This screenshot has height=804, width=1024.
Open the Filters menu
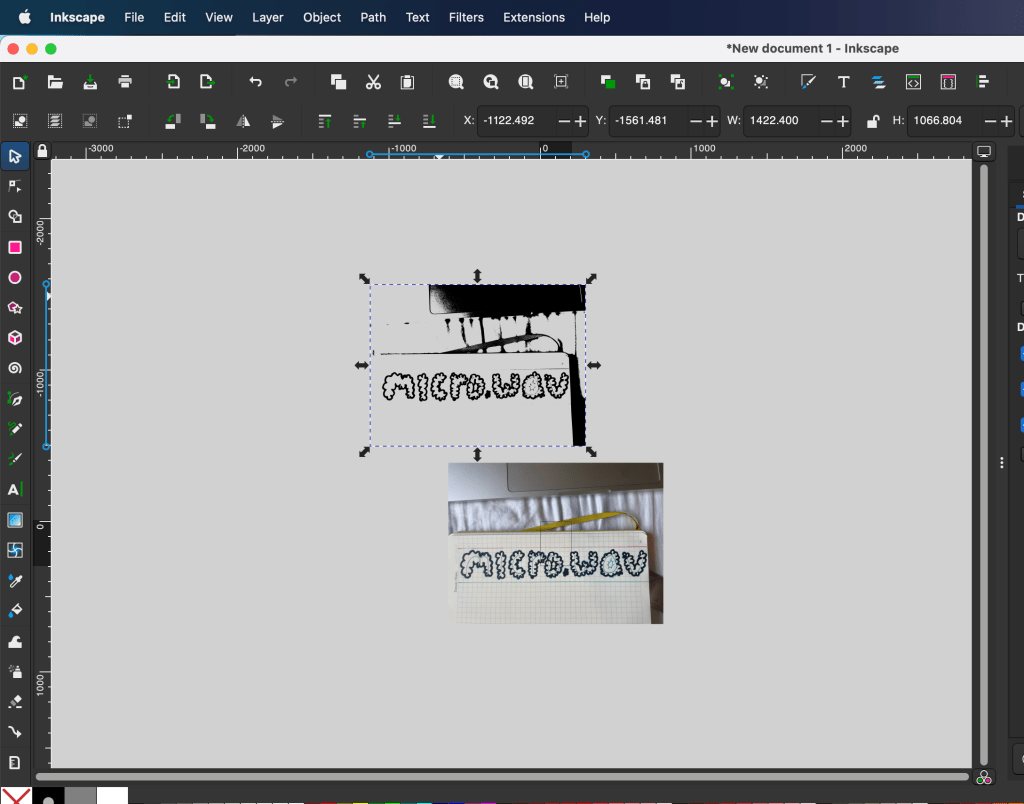click(x=466, y=17)
